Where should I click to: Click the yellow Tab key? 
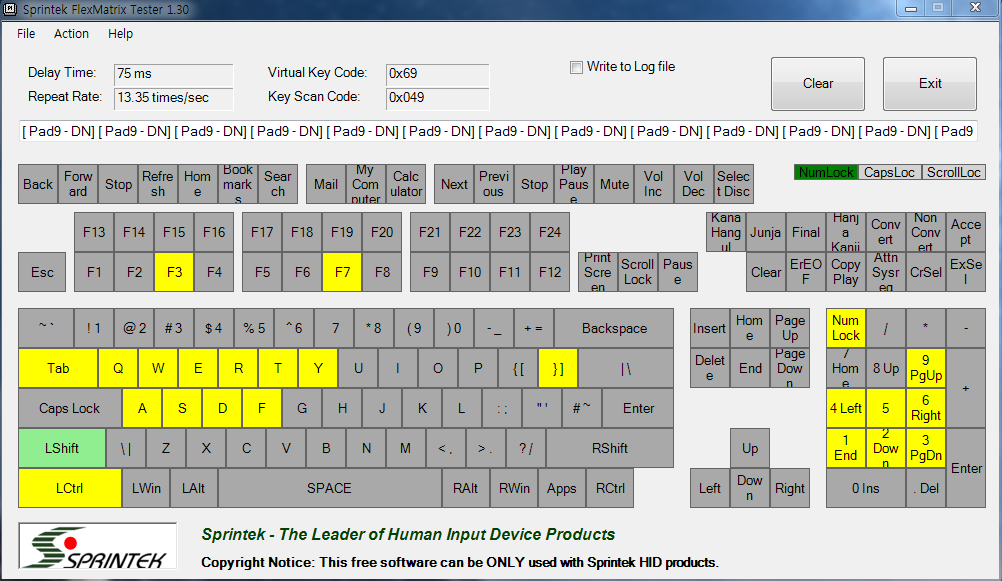[x=58, y=368]
